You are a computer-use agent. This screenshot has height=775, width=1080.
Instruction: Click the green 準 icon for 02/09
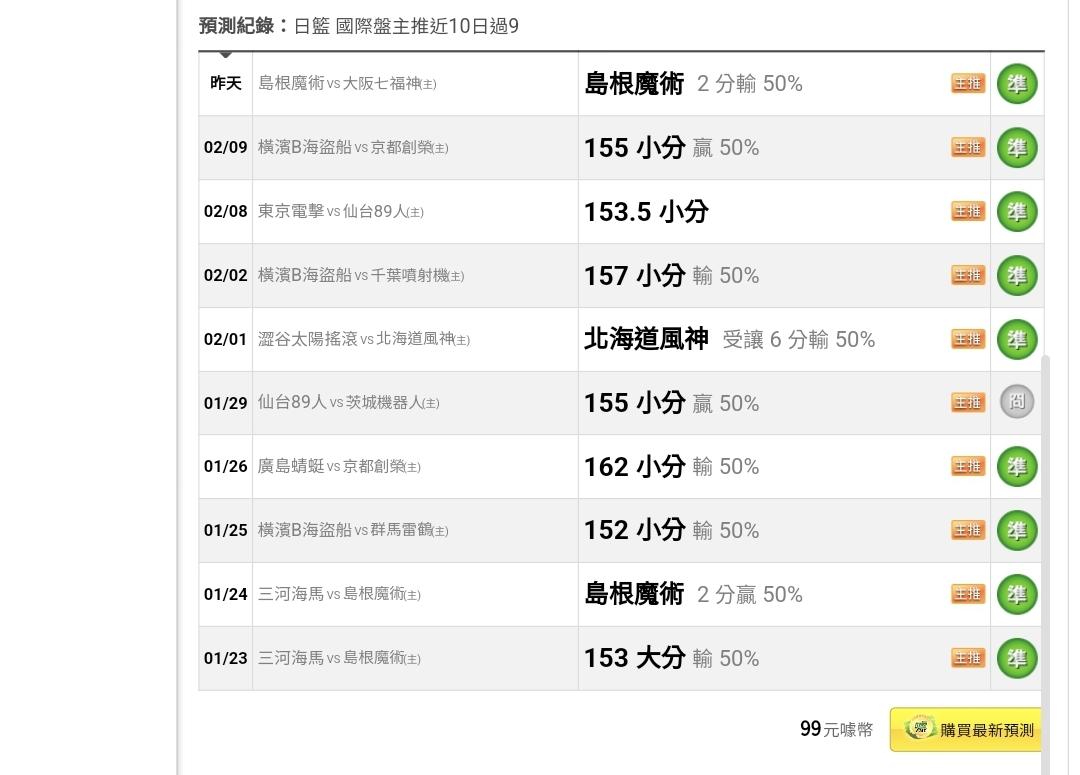(x=1017, y=147)
